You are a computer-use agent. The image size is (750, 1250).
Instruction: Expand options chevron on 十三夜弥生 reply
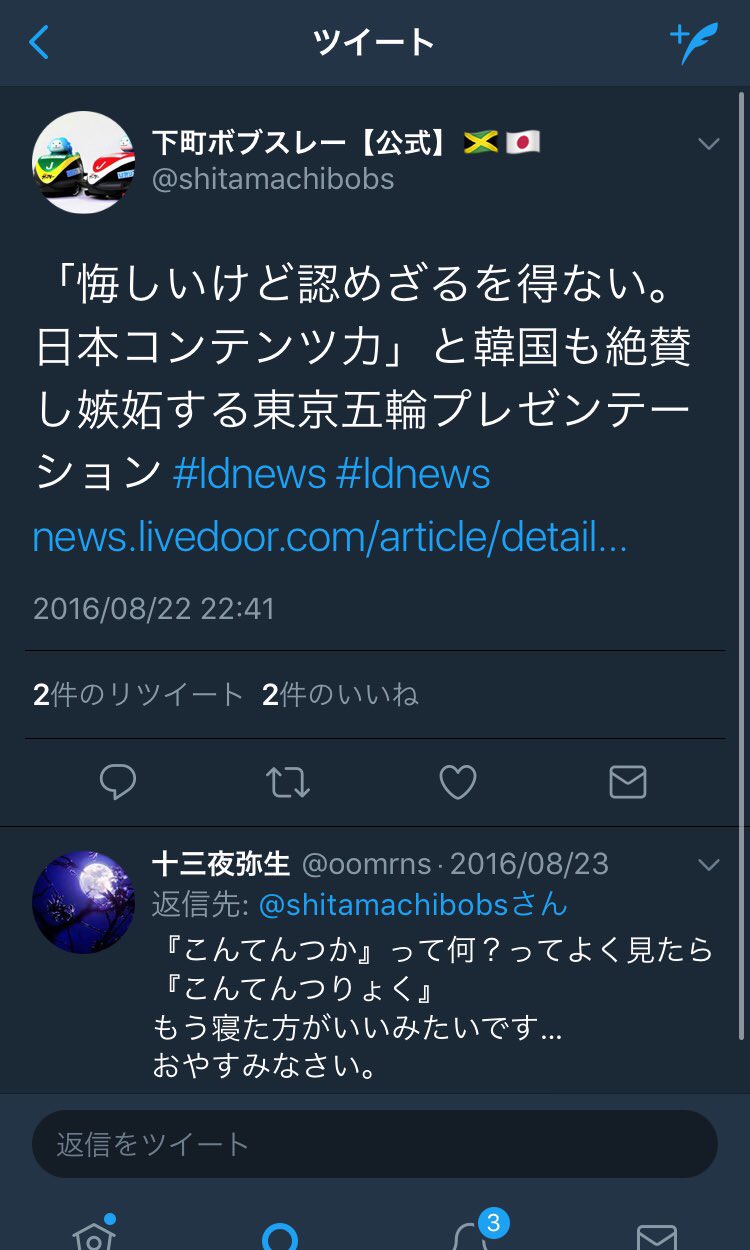[708, 865]
